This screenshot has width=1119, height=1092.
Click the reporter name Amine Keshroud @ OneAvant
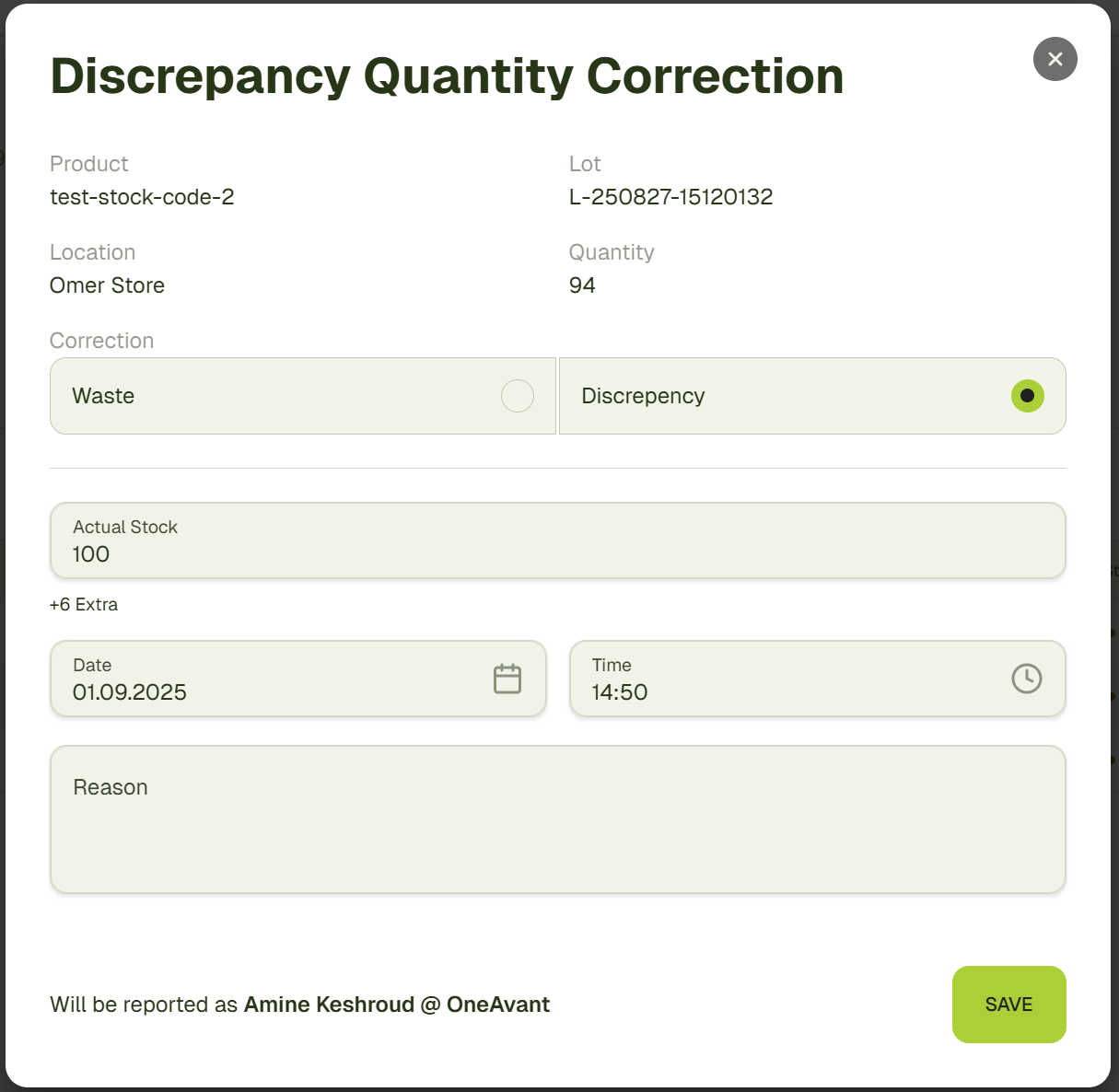396,1005
